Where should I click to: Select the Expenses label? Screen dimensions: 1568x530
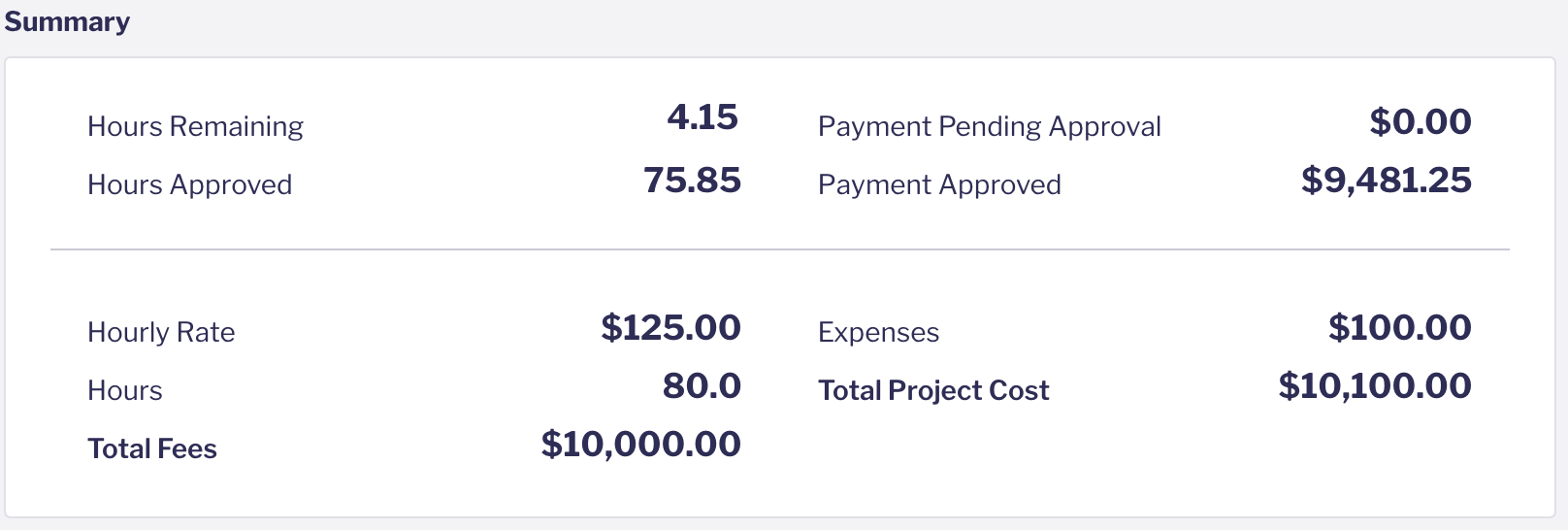(x=878, y=332)
